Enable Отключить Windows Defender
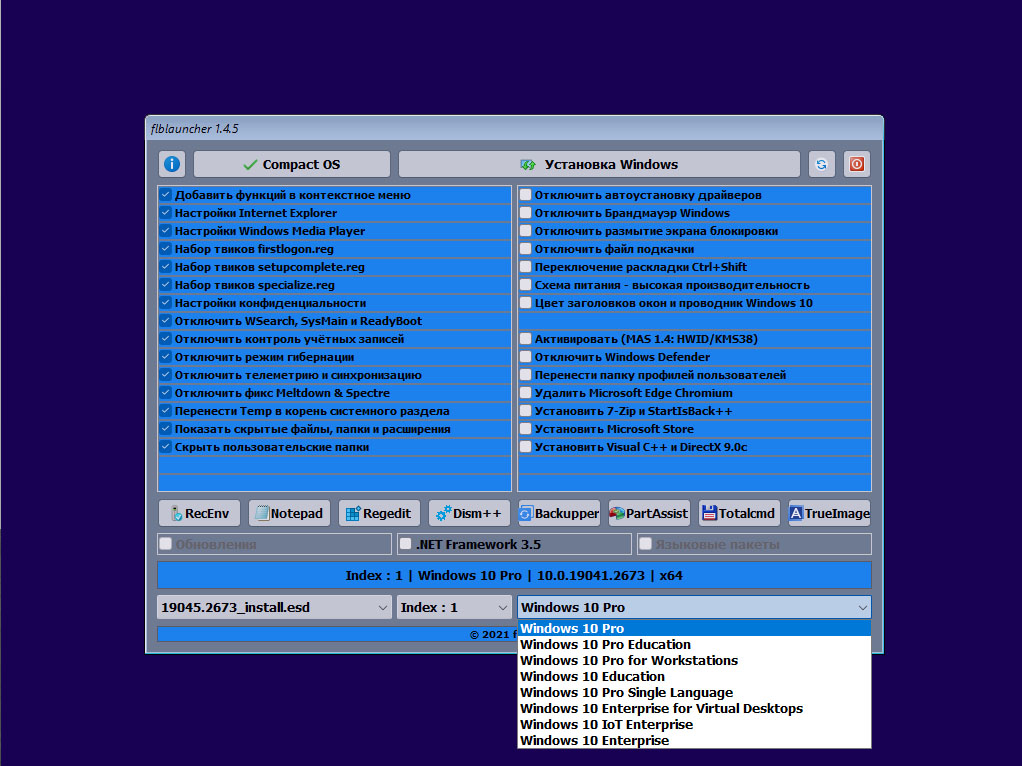The image size is (1022, 766). click(x=526, y=357)
